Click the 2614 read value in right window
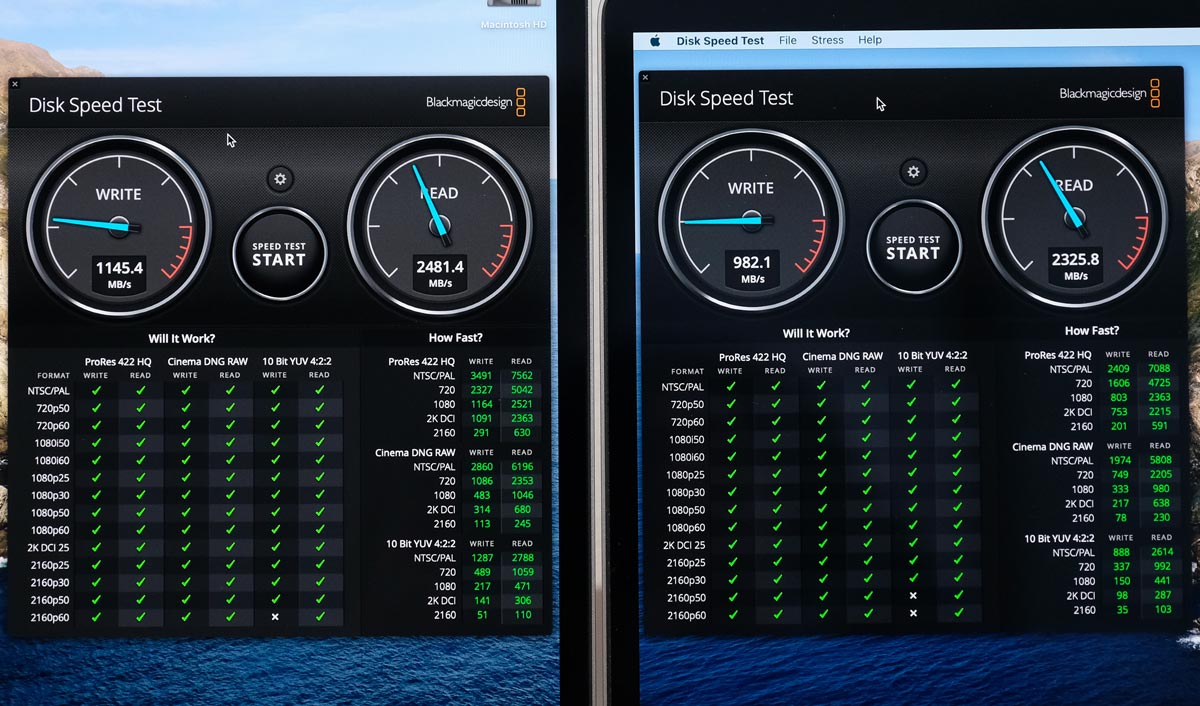 coord(1159,552)
